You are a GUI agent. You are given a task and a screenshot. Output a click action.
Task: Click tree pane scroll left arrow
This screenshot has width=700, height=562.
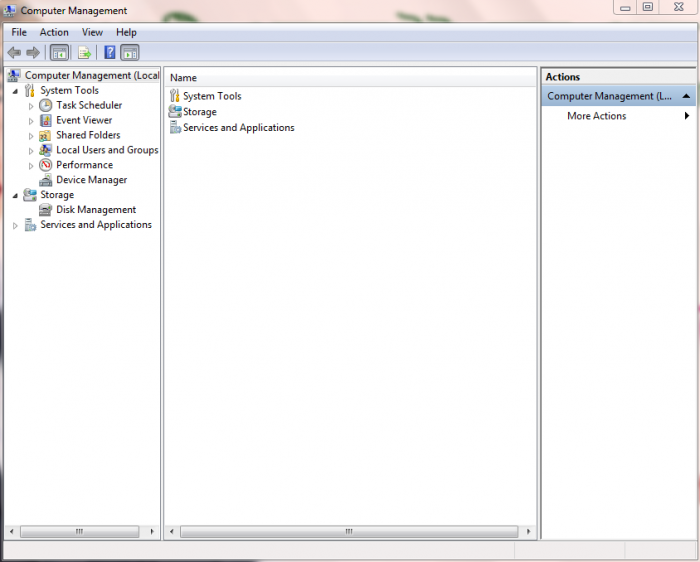tap(12, 531)
